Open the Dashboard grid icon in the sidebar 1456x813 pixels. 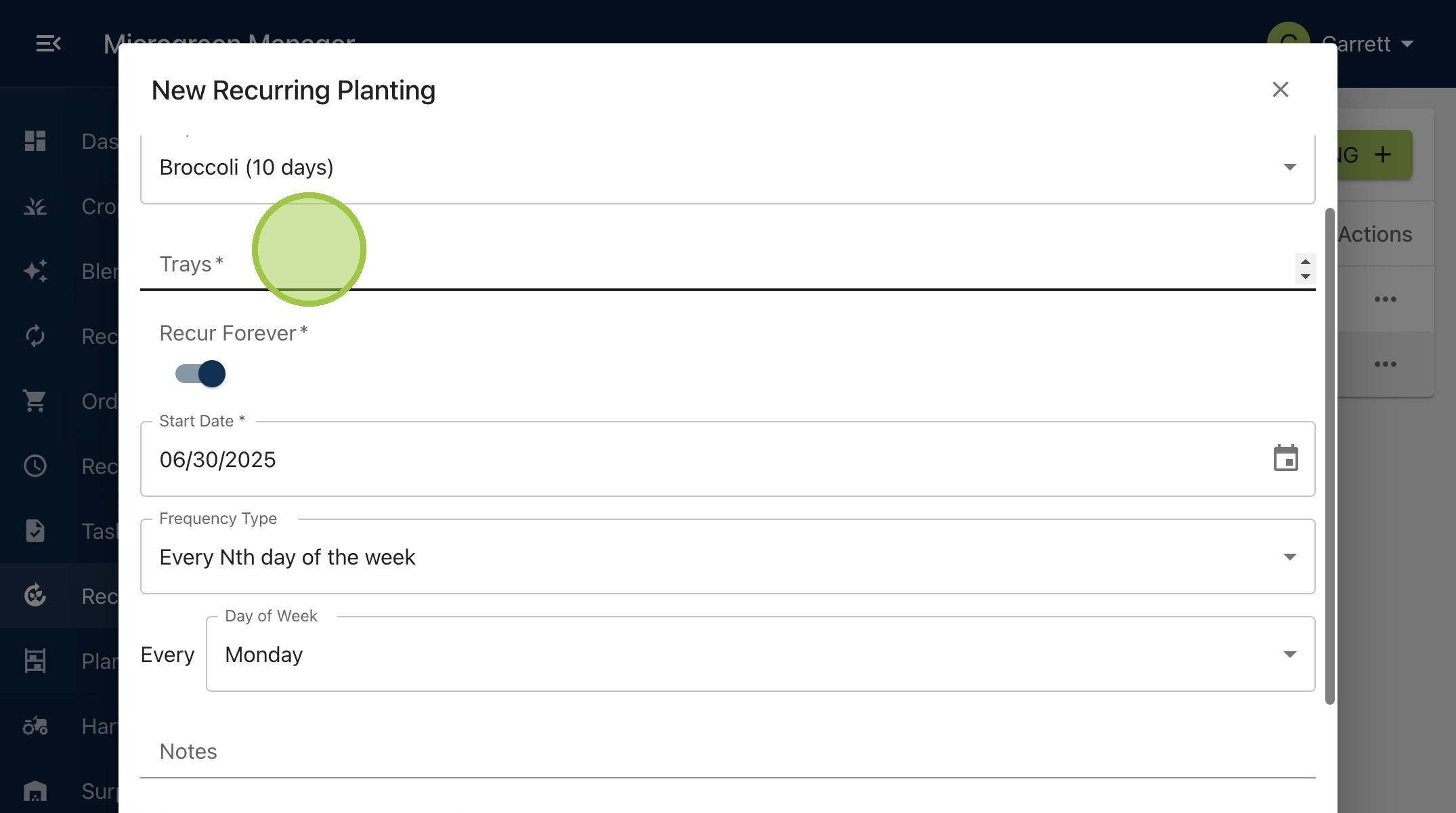(35, 141)
